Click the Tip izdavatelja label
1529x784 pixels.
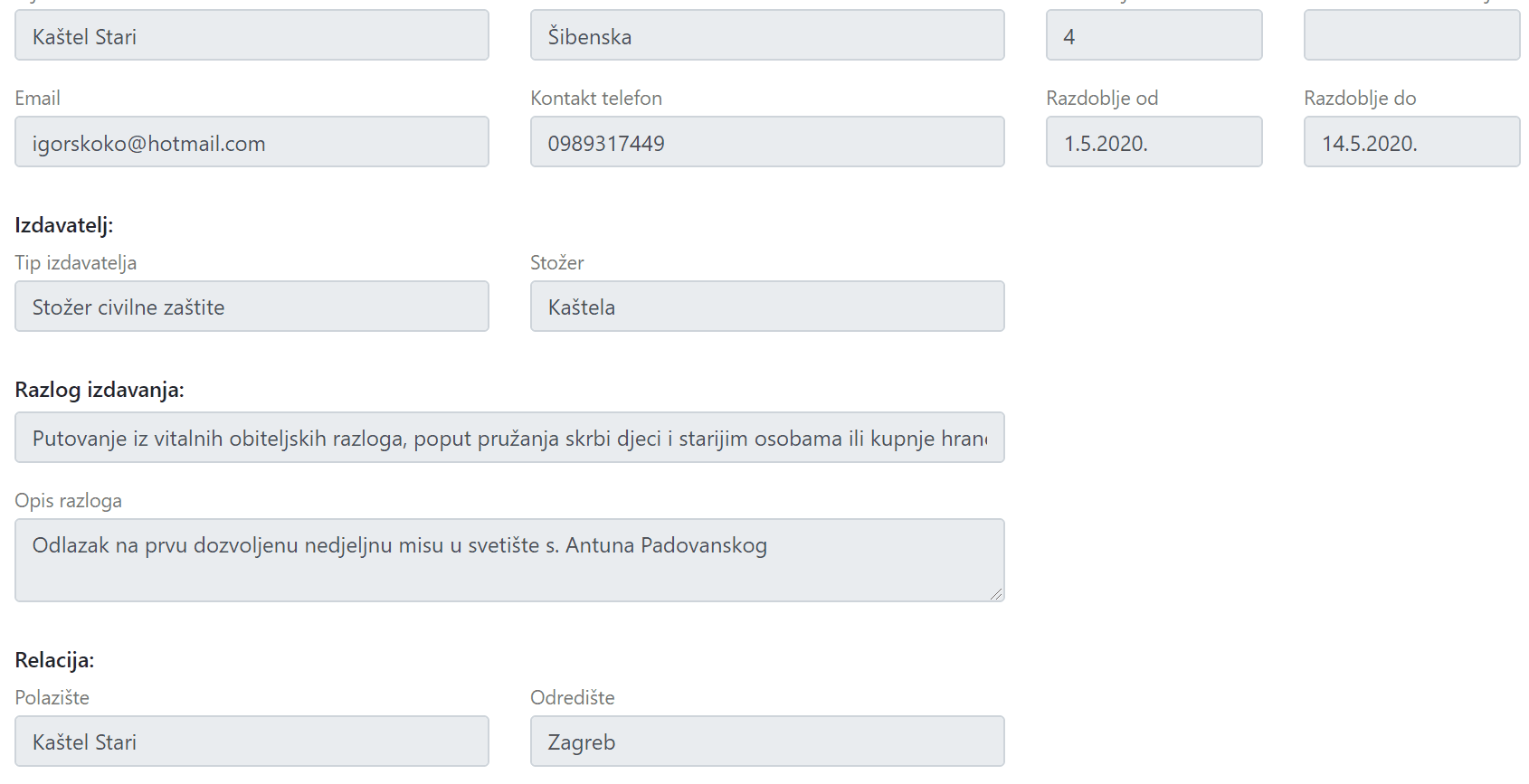click(76, 263)
